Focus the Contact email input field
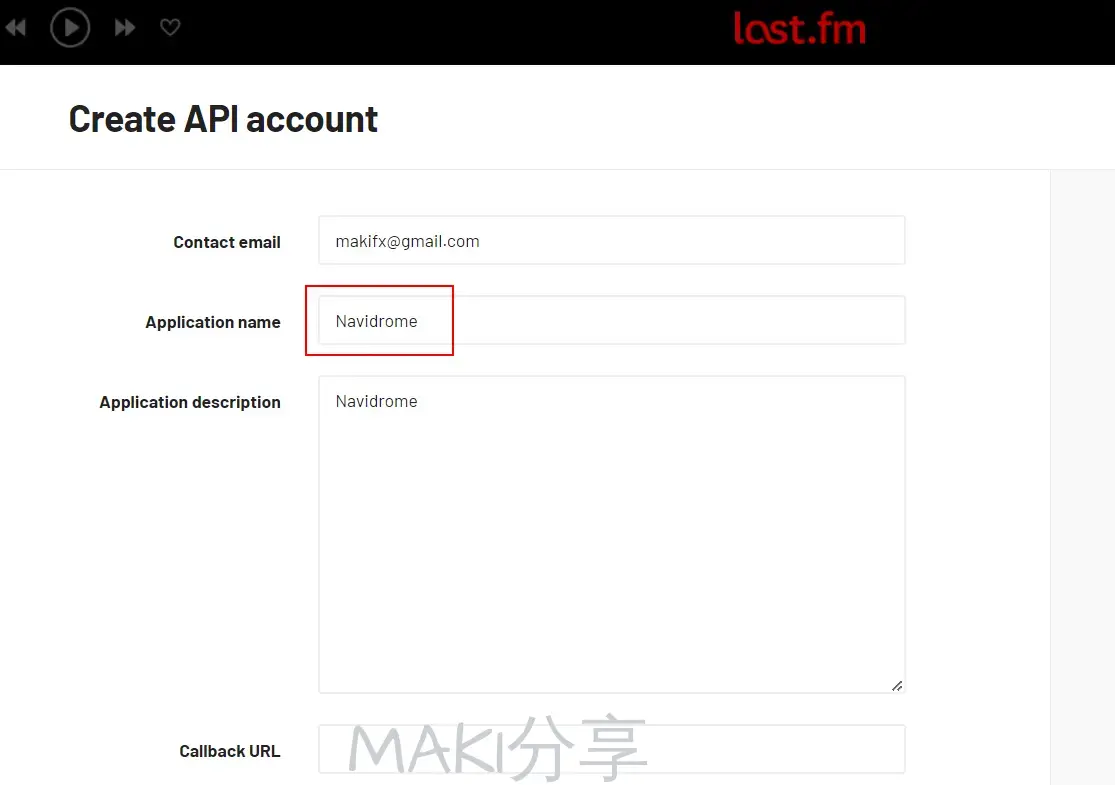Screen dimensions: 1115x785 pyautogui.click(x=612, y=240)
